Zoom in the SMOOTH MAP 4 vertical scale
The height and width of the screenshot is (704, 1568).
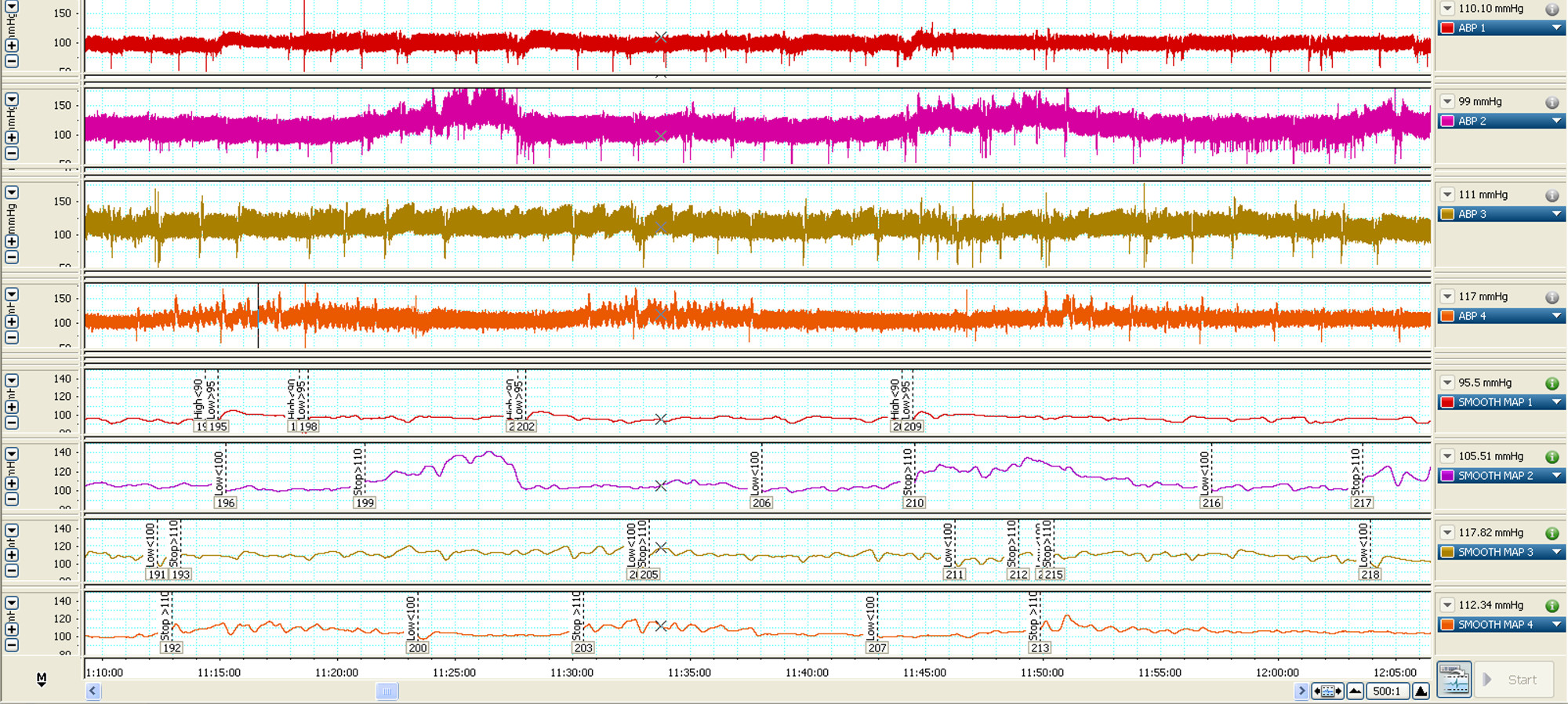12,629
